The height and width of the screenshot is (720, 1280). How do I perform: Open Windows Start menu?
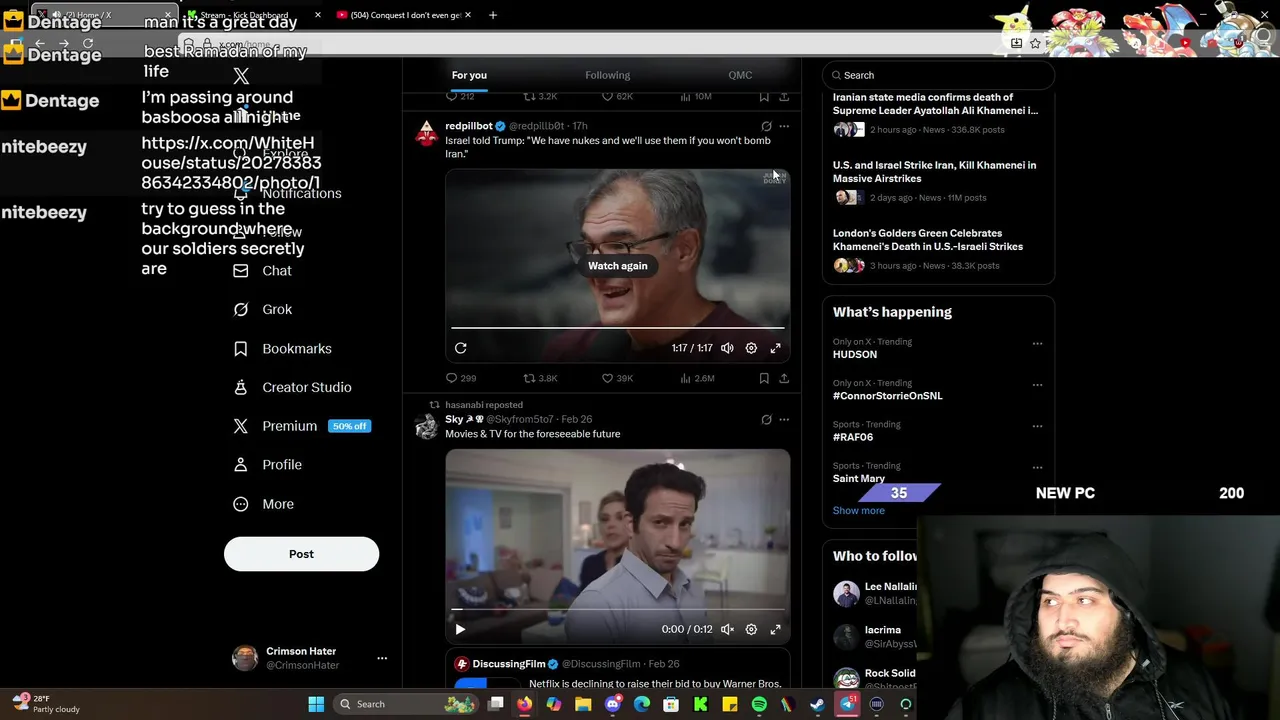[316, 704]
